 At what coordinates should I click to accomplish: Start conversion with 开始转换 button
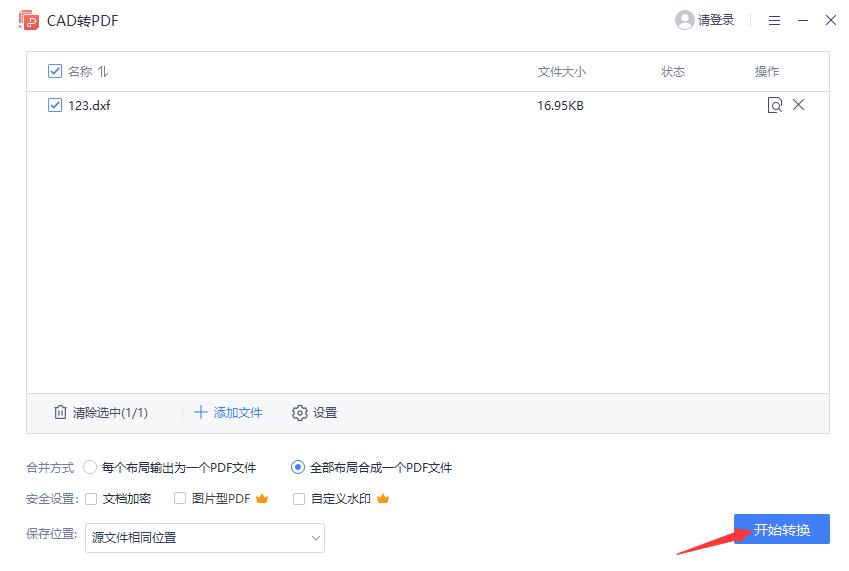tap(781, 529)
